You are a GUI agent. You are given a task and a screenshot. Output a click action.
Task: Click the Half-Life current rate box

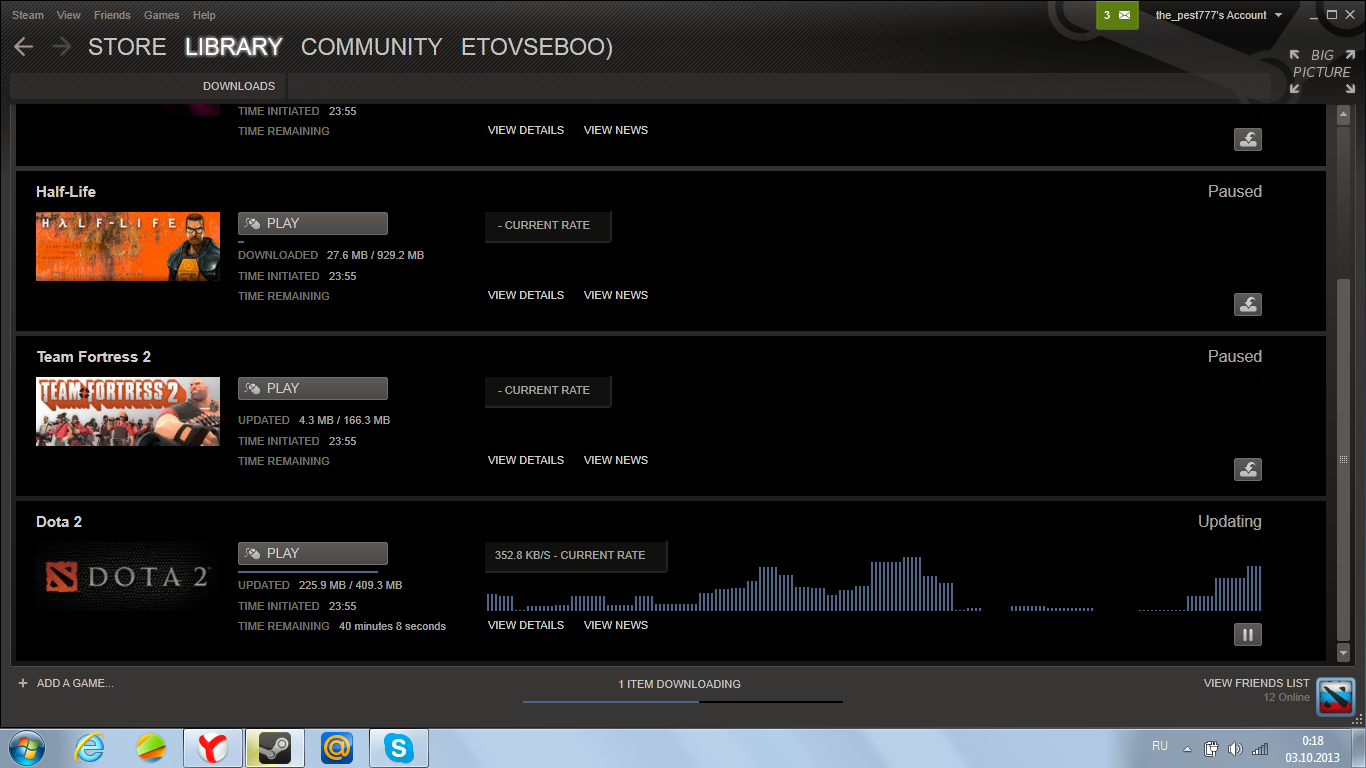548,226
